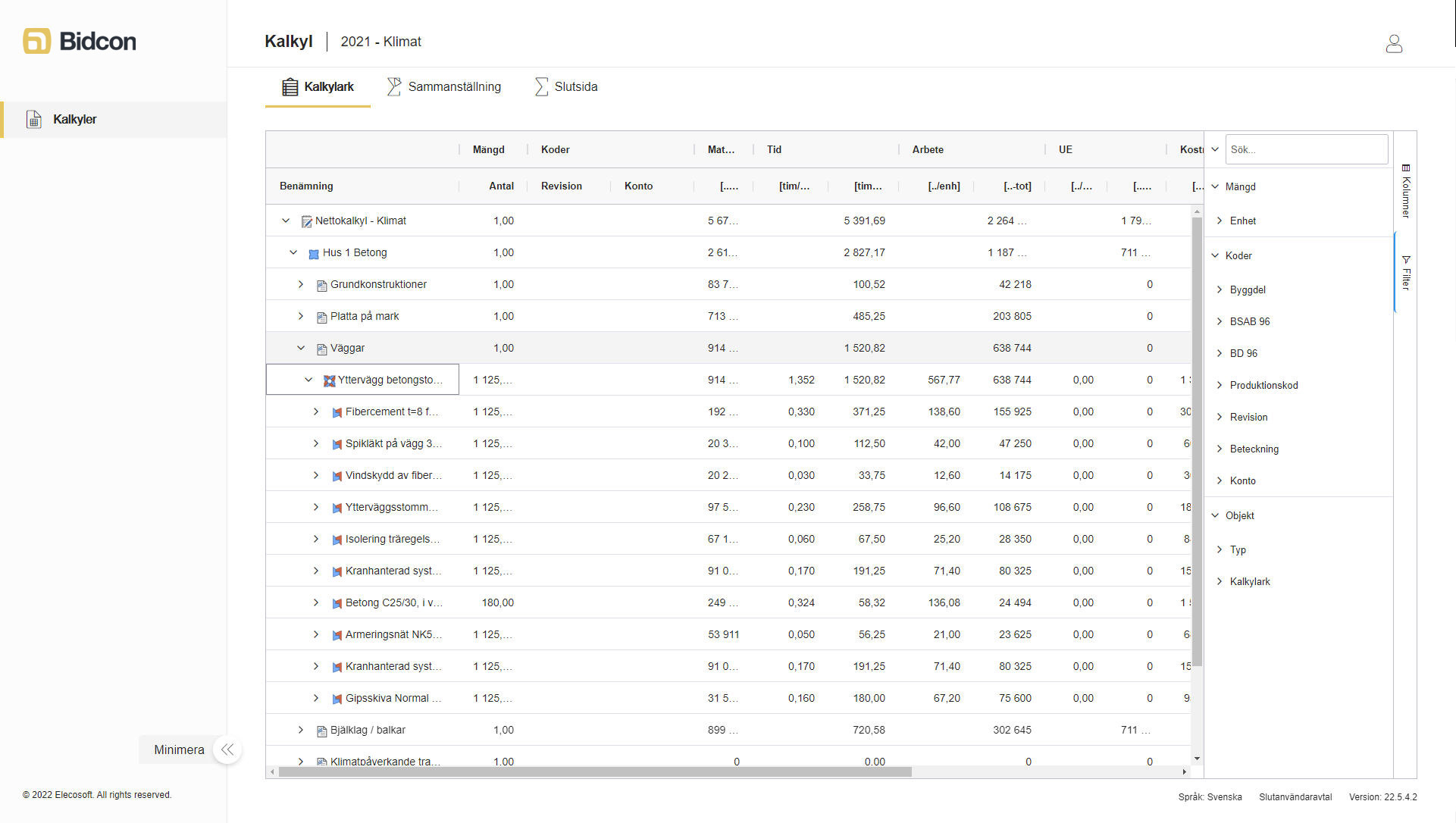Open the Filter side panel tab
1456x823 pixels.
(x=1405, y=273)
